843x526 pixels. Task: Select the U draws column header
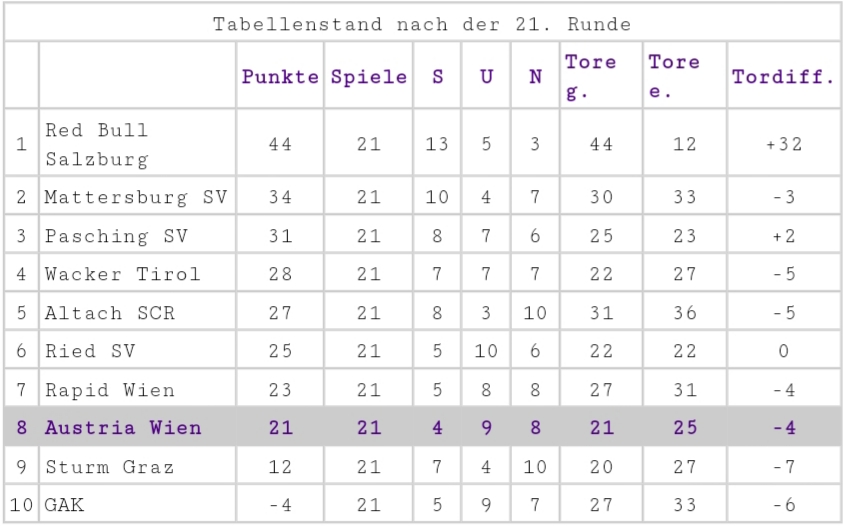486,76
